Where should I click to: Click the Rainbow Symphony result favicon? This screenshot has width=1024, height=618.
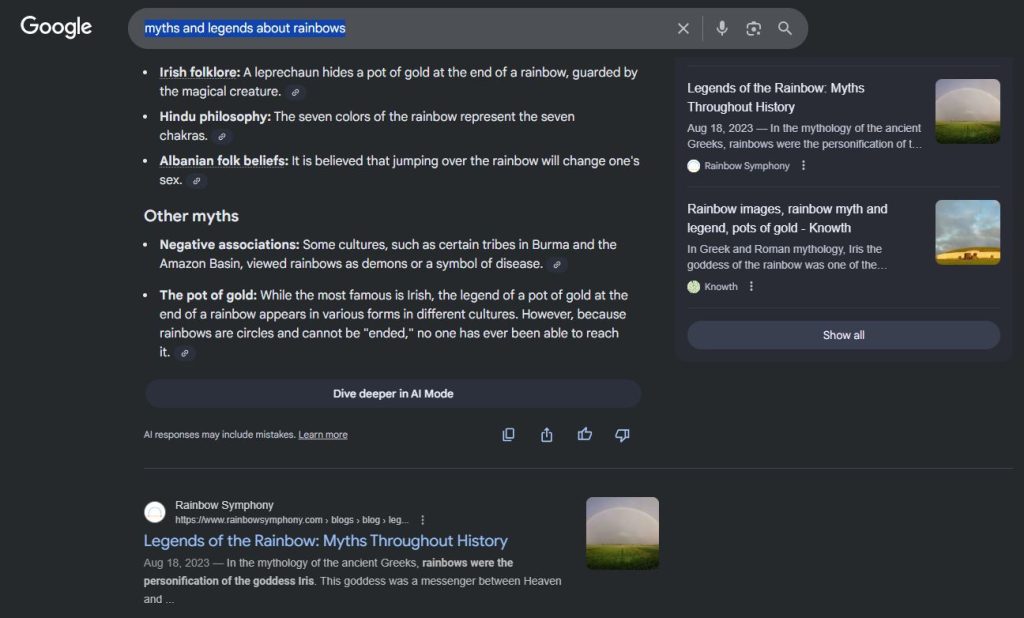tap(155, 512)
